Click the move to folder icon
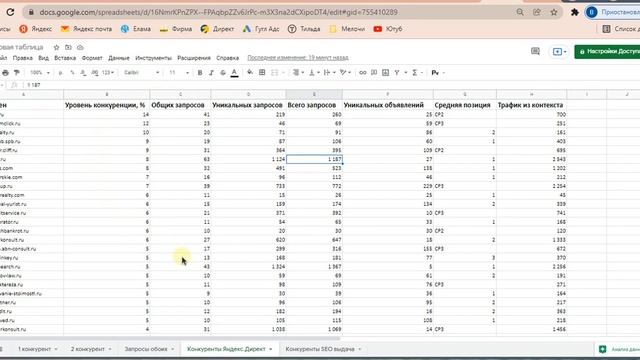 tap(68, 47)
